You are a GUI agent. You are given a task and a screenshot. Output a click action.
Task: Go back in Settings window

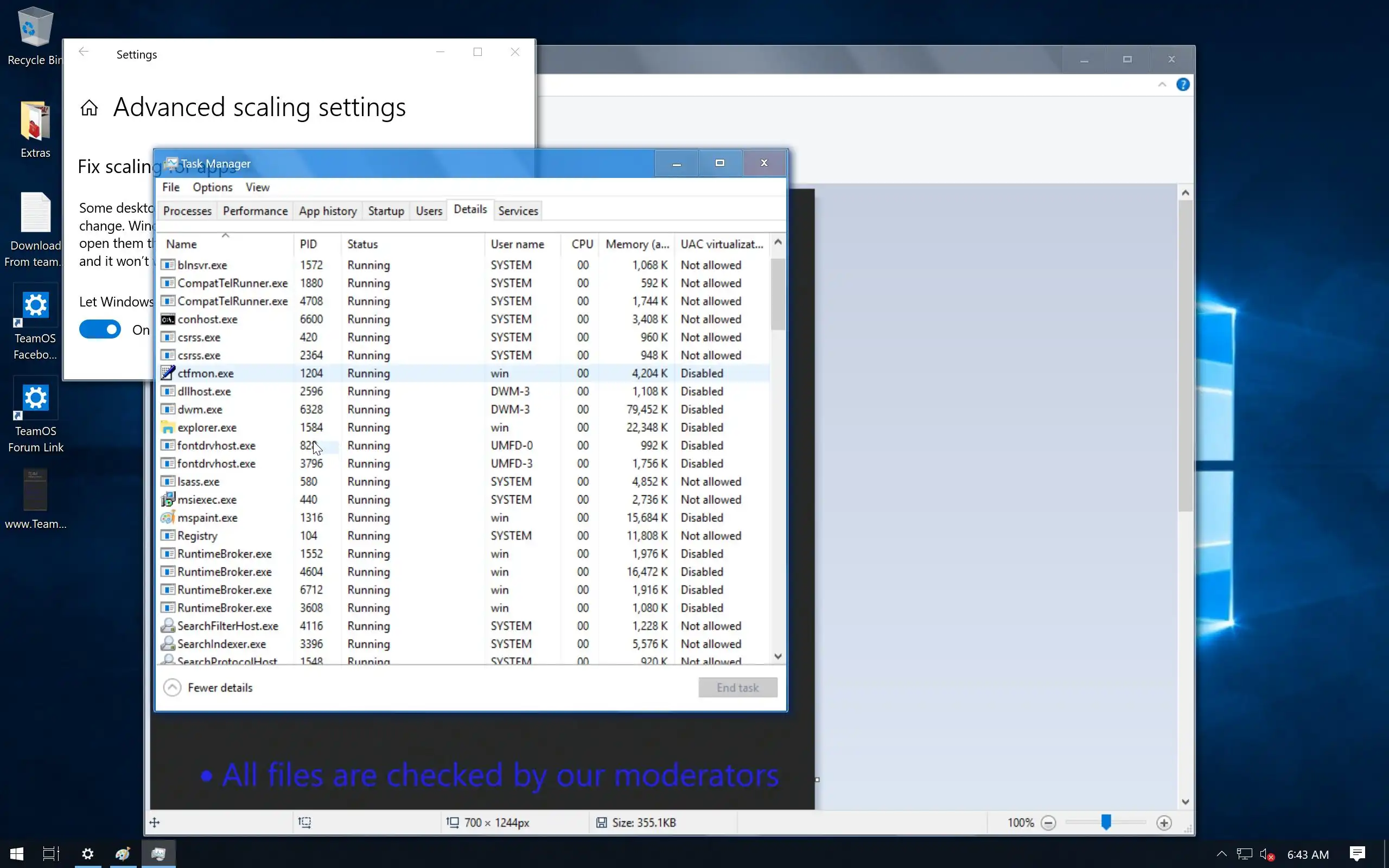coord(84,52)
